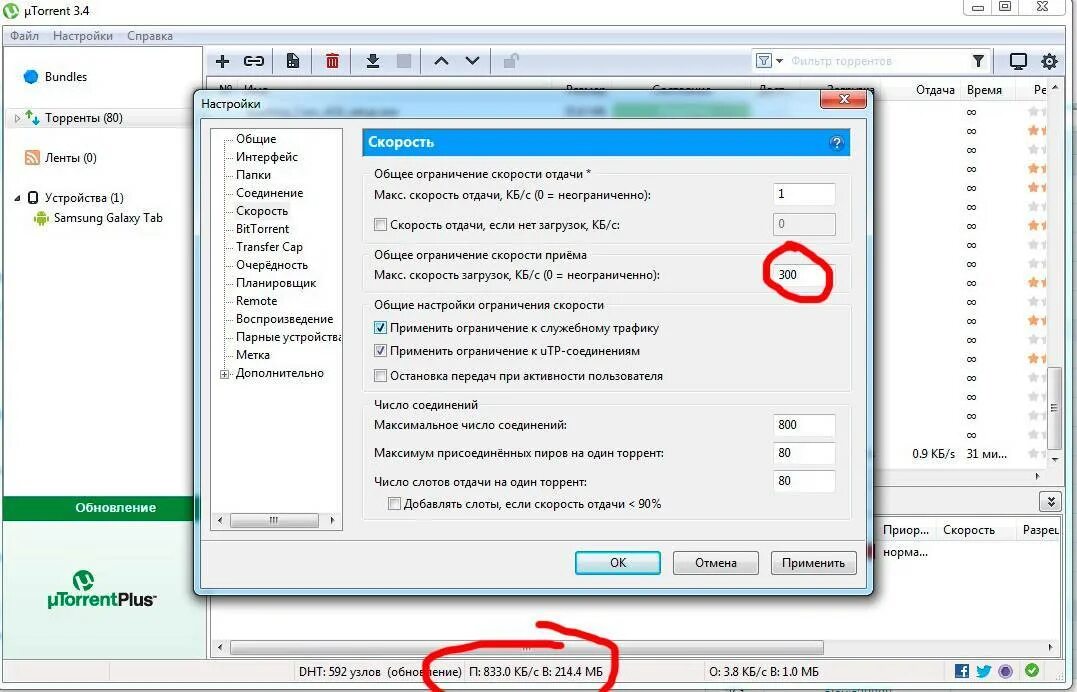This screenshot has height=692, width=1077.
Task: Click the Unlock Bundle padlock icon
Action: pos(510,61)
